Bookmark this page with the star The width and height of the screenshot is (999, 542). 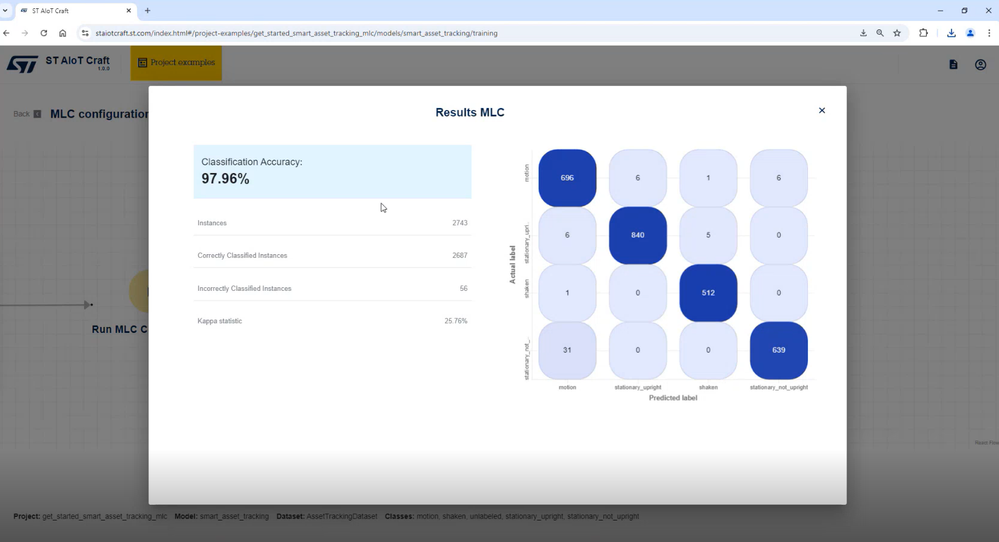(897, 33)
